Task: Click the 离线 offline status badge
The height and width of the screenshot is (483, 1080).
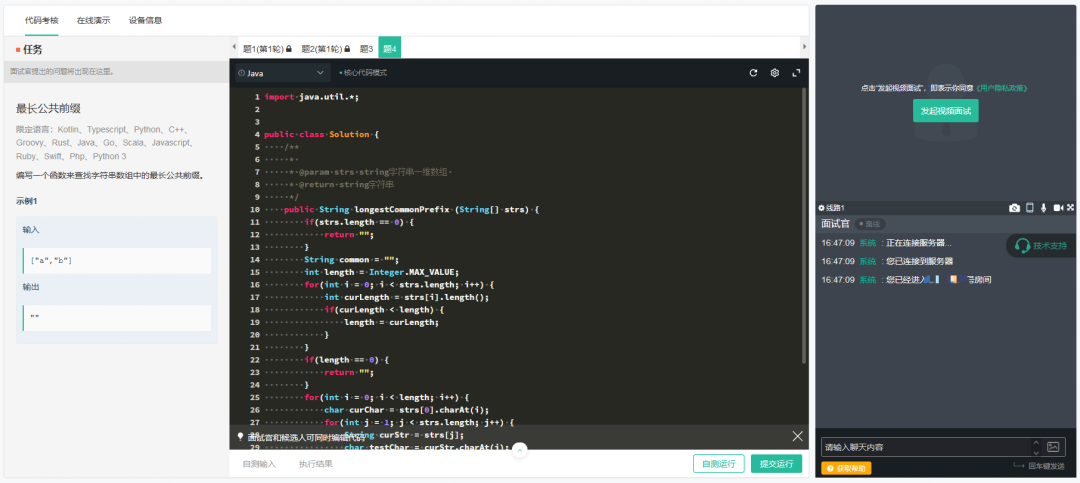Action: point(869,224)
